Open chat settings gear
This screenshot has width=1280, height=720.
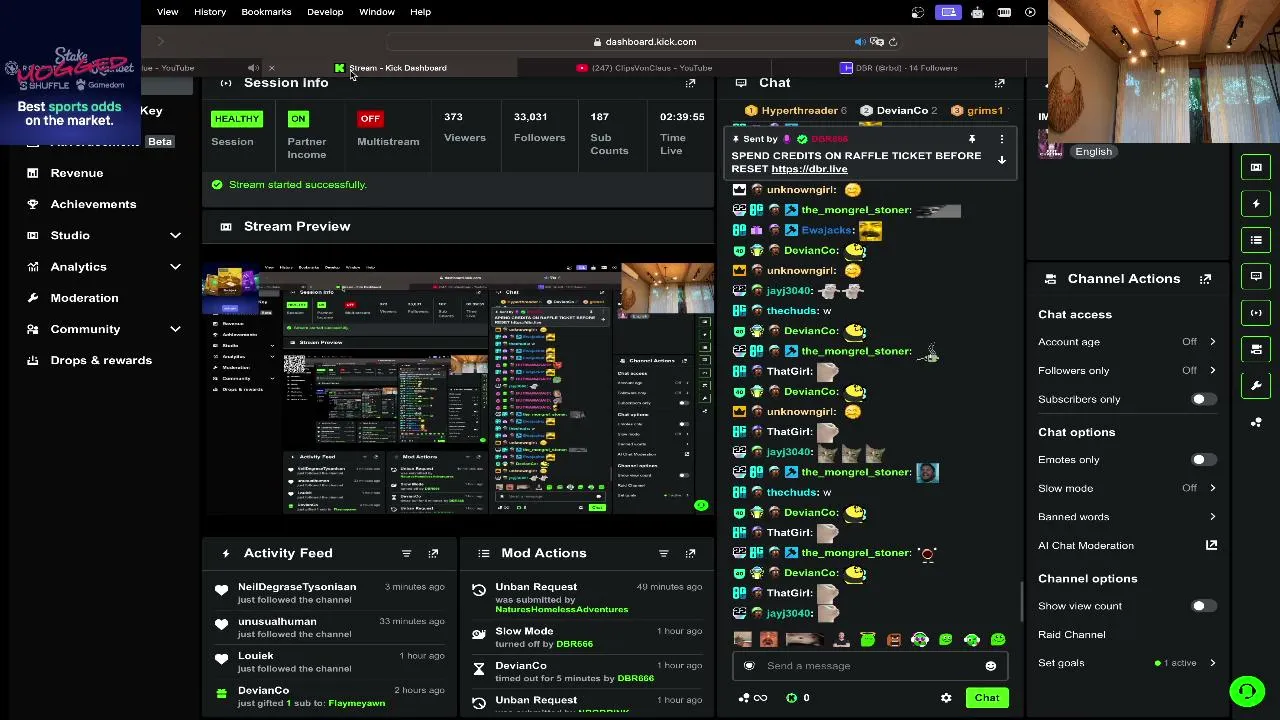946,698
